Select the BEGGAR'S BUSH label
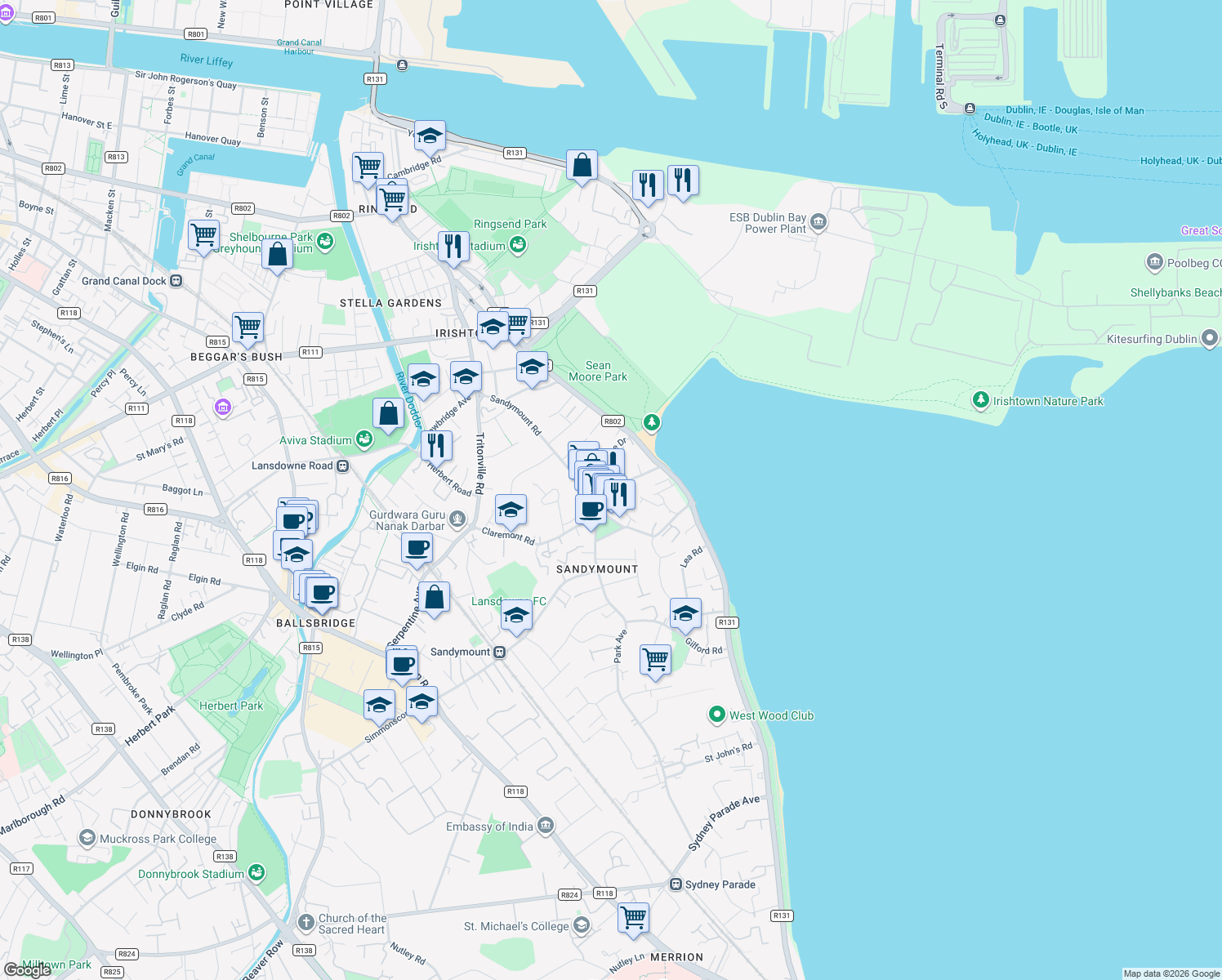This screenshot has height=980, width=1222. pyautogui.click(x=236, y=357)
